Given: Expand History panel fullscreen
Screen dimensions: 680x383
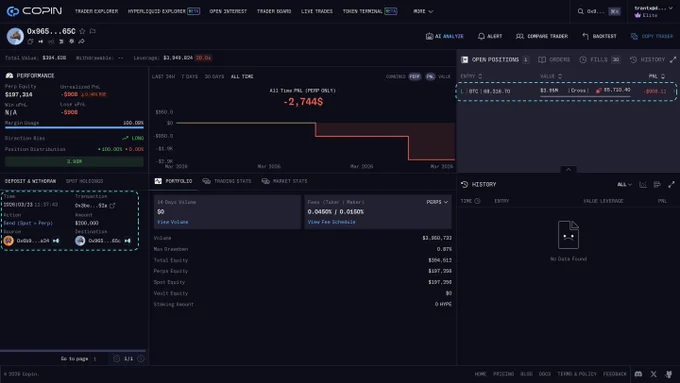Looking at the screenshot, I should click(x=671, y=185).
